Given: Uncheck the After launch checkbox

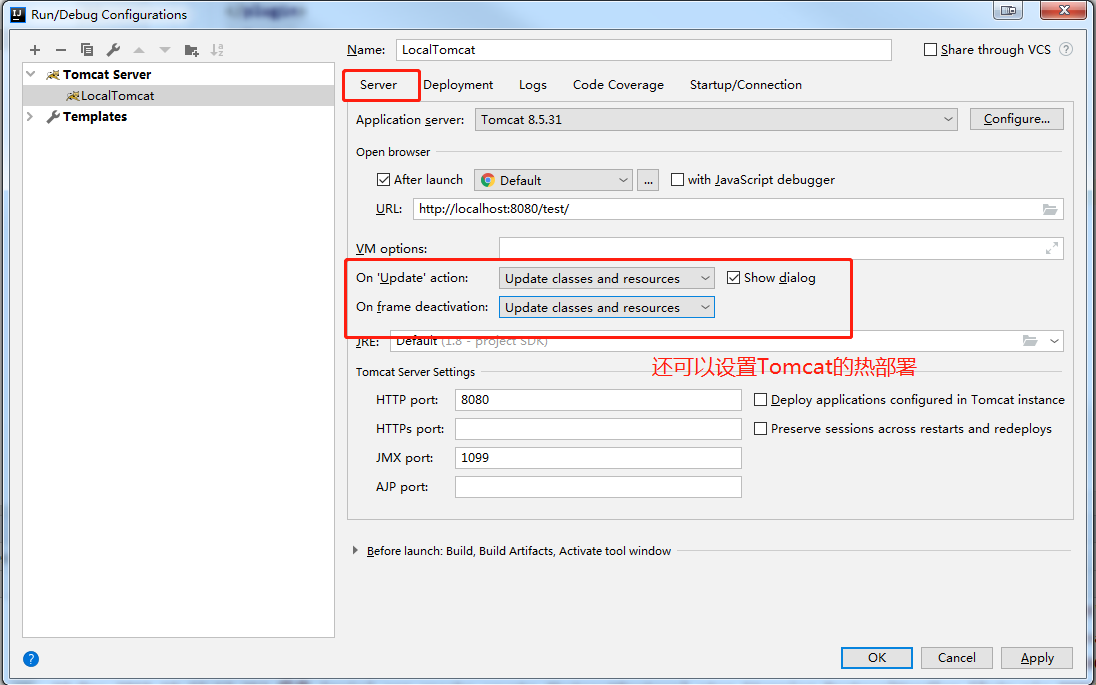Looking at the screenshot, I should point(383,180).
